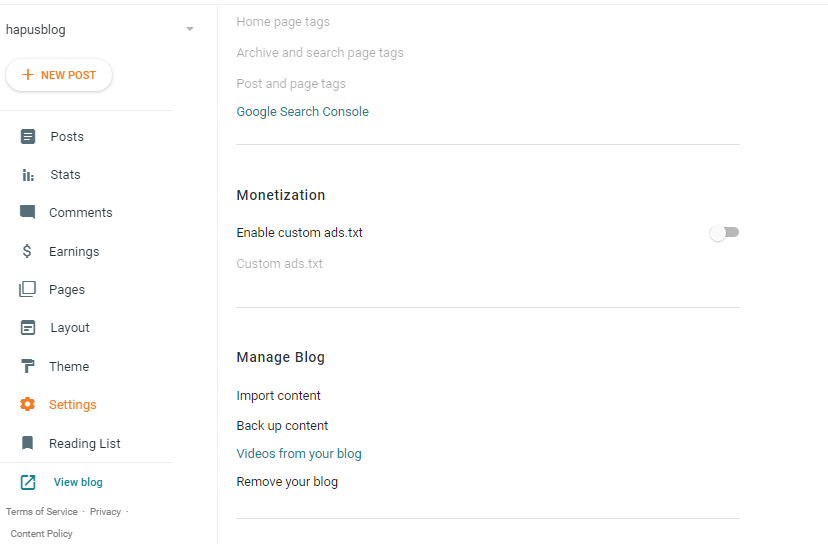Open Stats via the bar chart icon
This screenshot has height=544, width=828.
tap(28, 175)
